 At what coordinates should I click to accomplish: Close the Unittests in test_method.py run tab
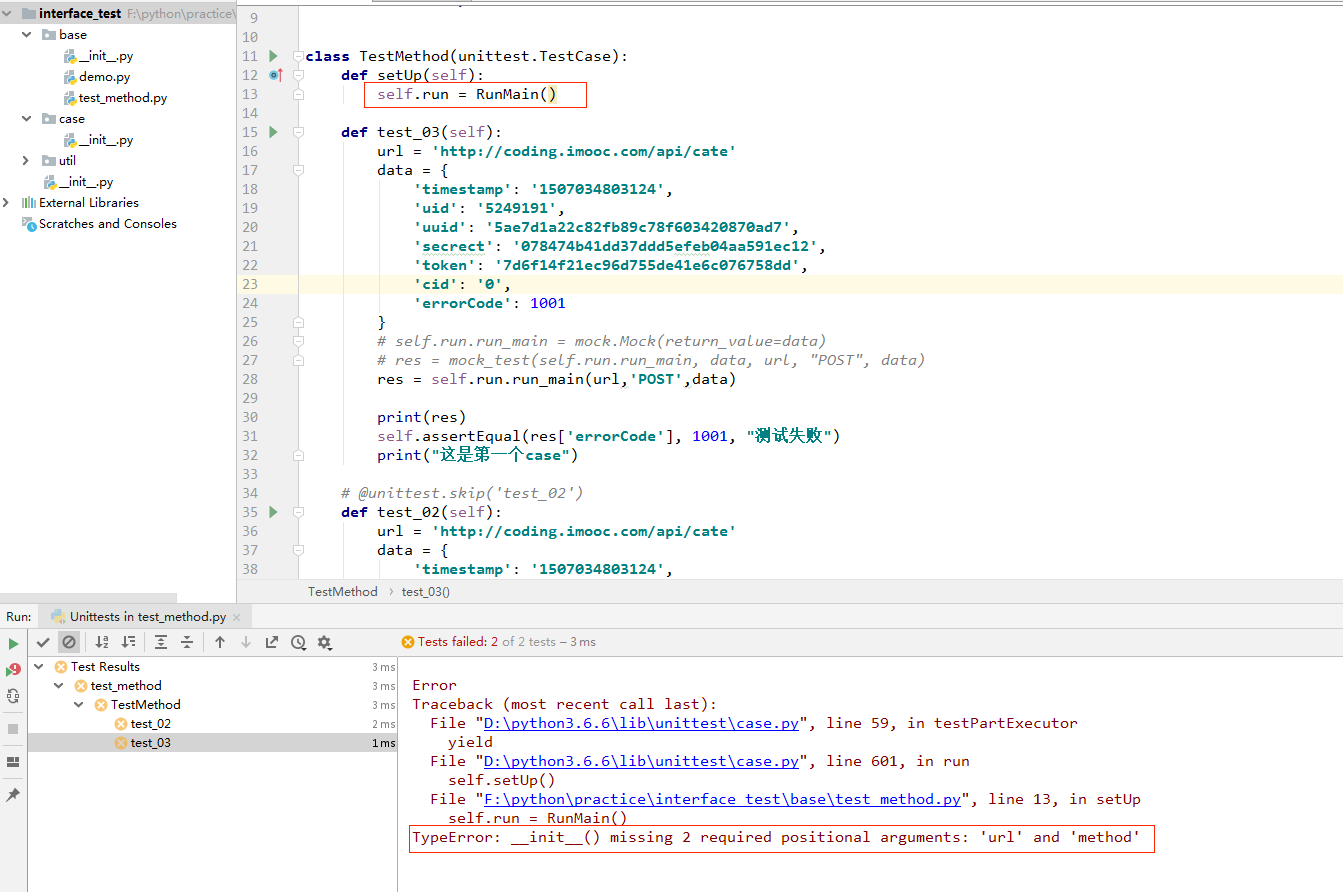point(238,617)
